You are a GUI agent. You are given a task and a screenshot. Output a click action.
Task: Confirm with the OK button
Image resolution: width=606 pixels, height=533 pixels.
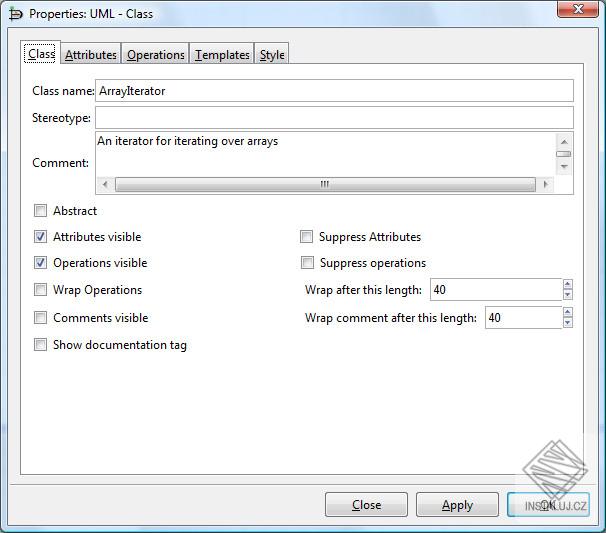[x=548, y=504]
